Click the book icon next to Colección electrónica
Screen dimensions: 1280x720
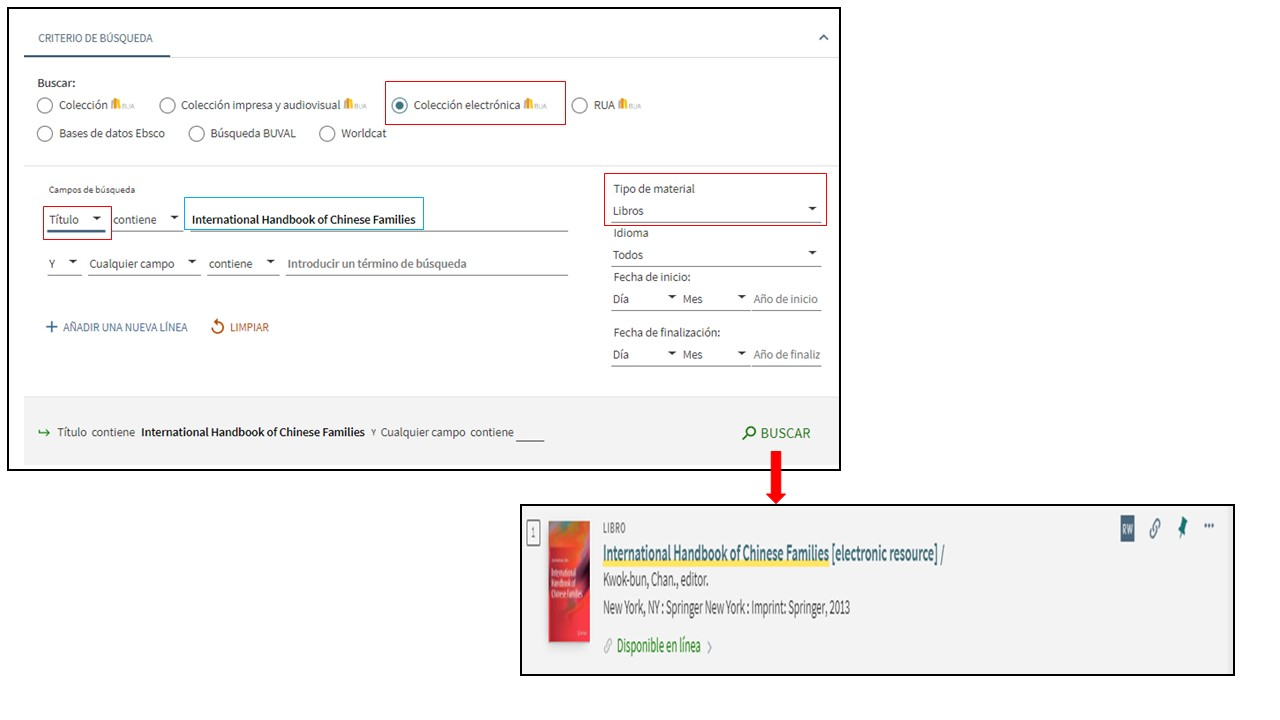tap(529, 104)
